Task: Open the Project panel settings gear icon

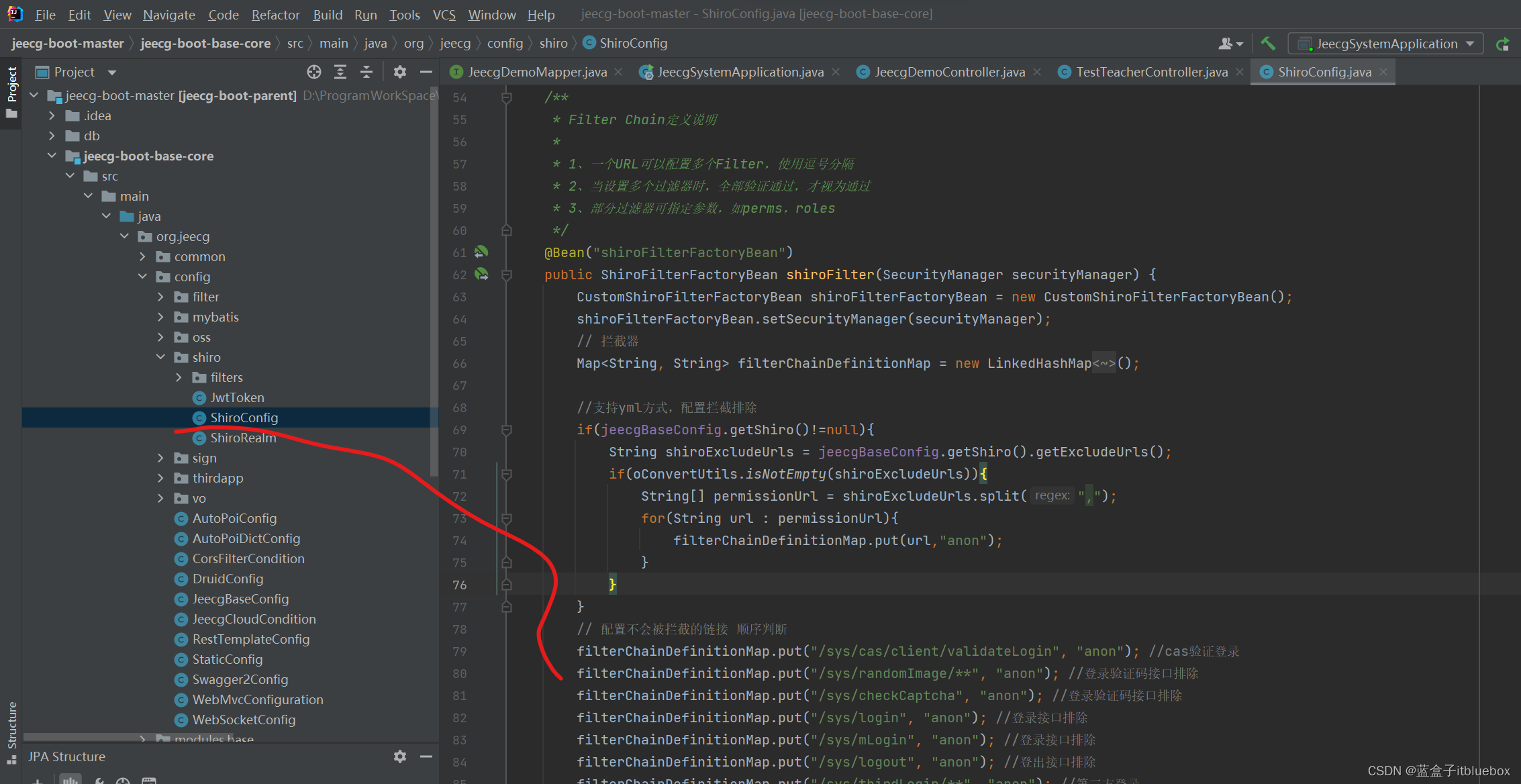Action: (x=399, y=72)
